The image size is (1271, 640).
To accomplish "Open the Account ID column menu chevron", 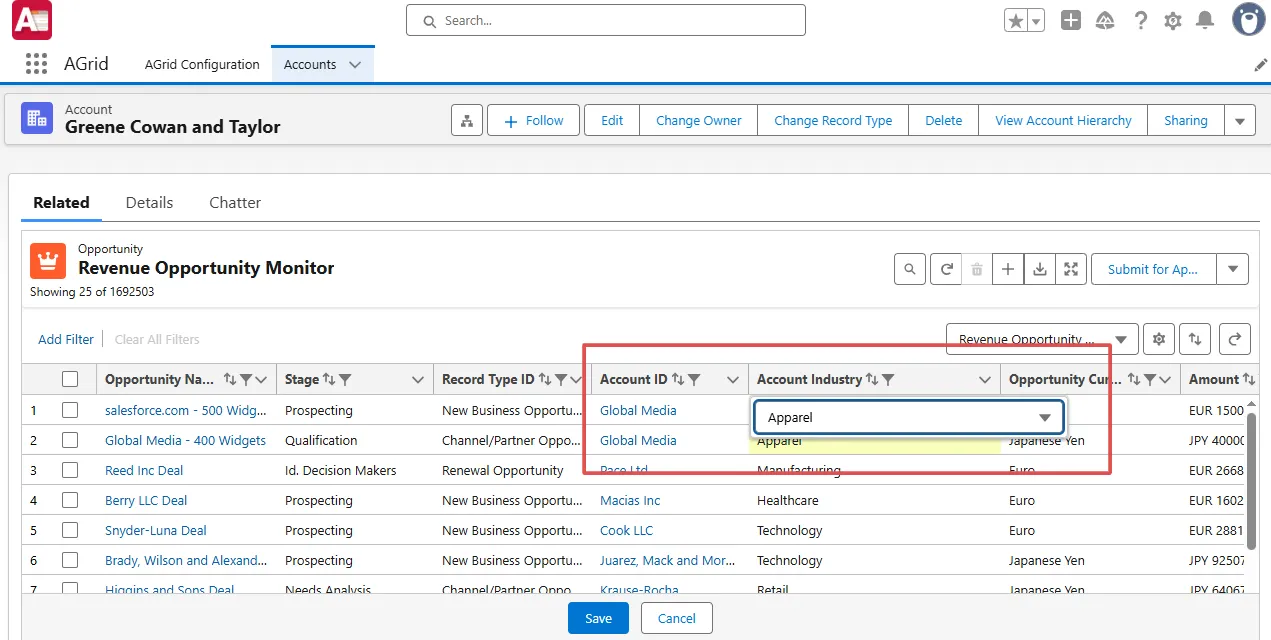I will 733,380.
